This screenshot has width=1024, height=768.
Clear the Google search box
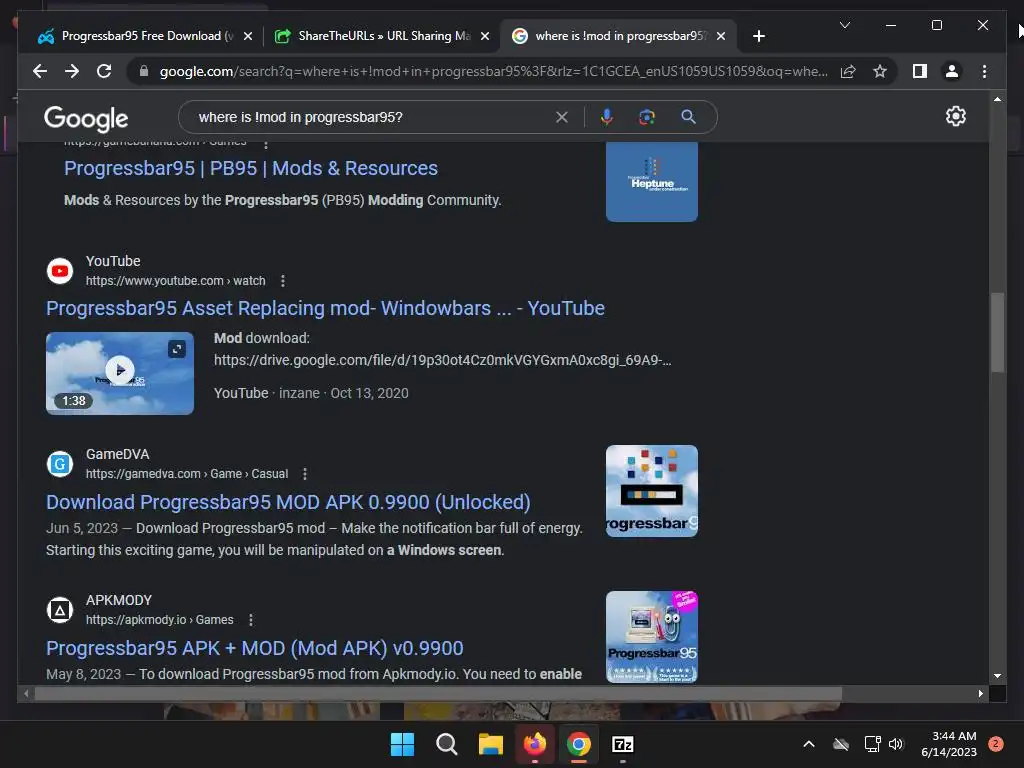[x=562, y=117]
